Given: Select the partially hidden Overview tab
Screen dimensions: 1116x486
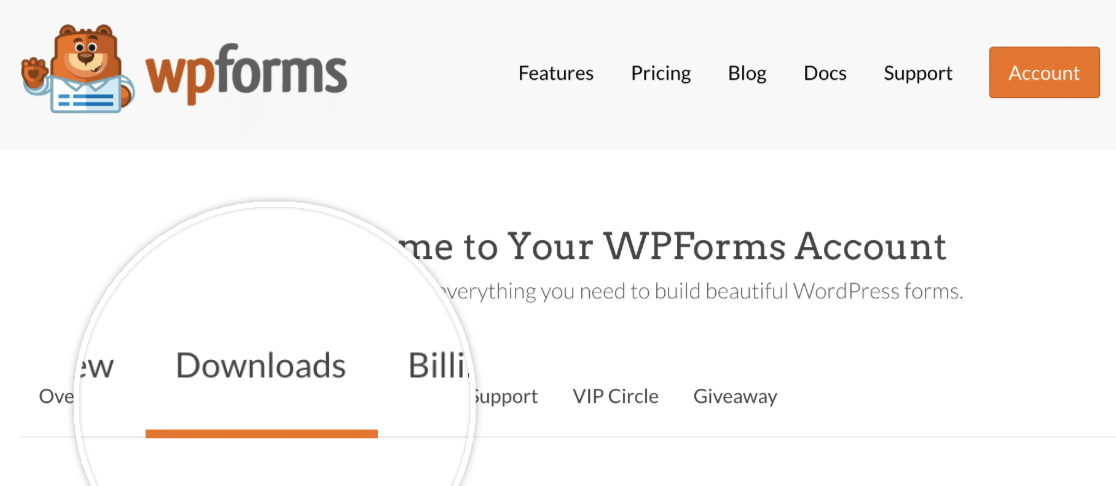Looking at the screenshot, I should click(56, 397).
